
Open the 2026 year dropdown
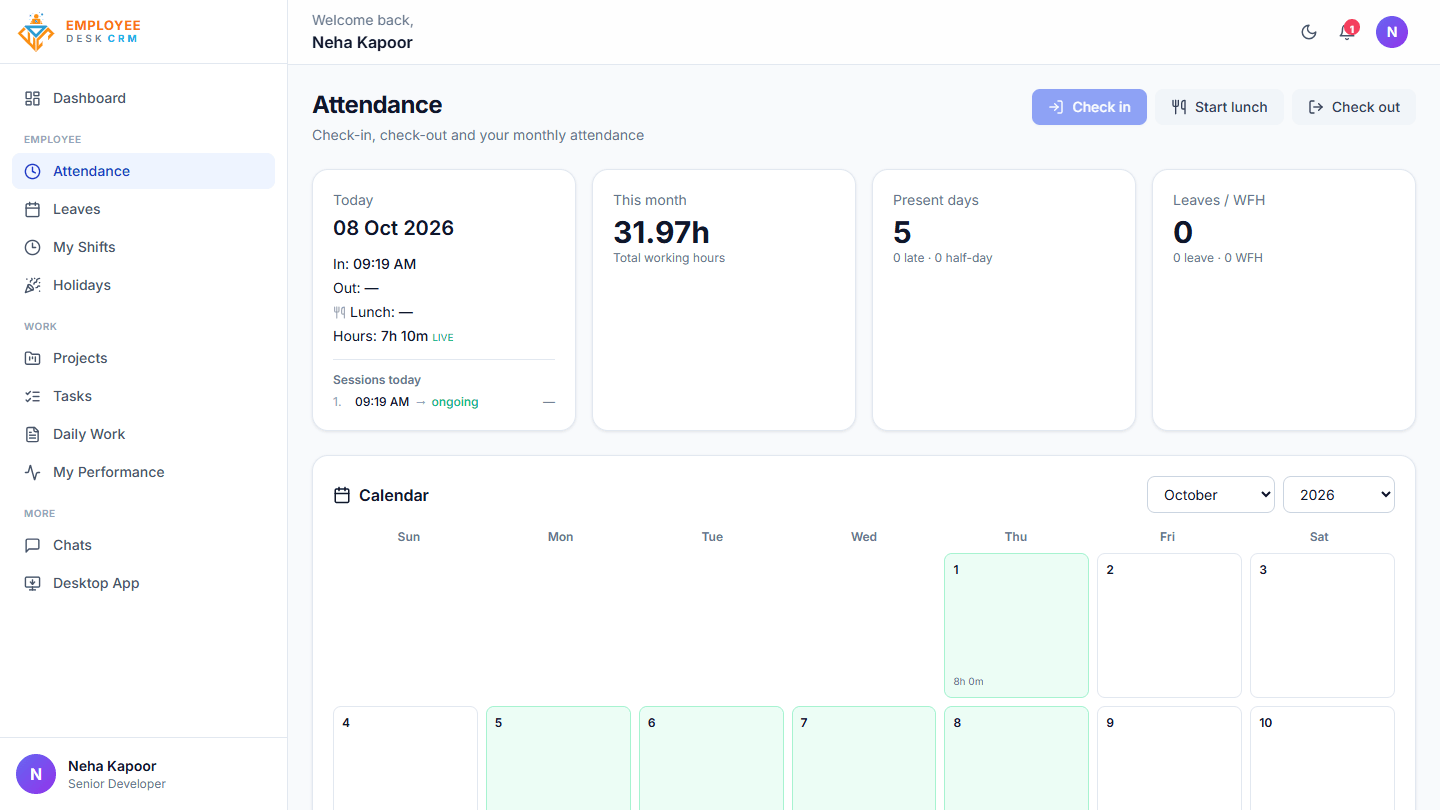tap(1339, 495)
